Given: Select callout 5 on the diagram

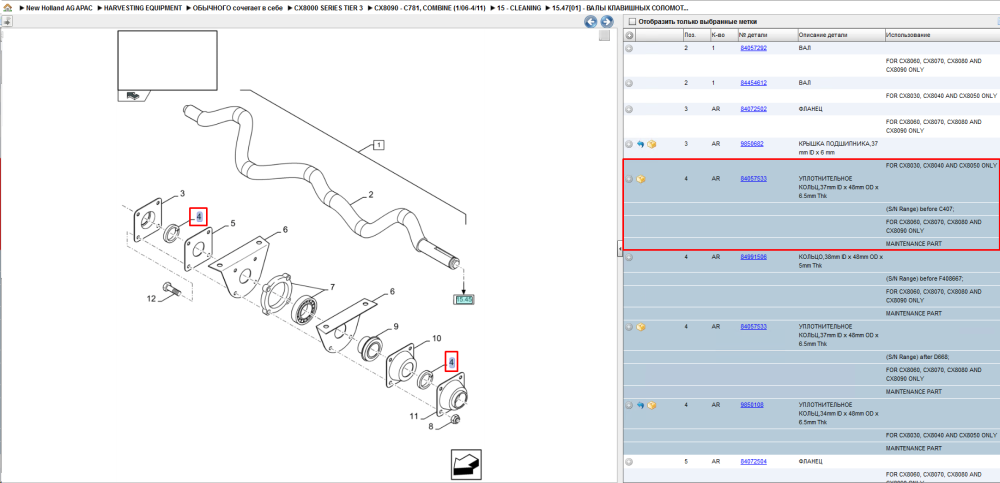Looking at the screenshot, I should [x=233, y=223].
